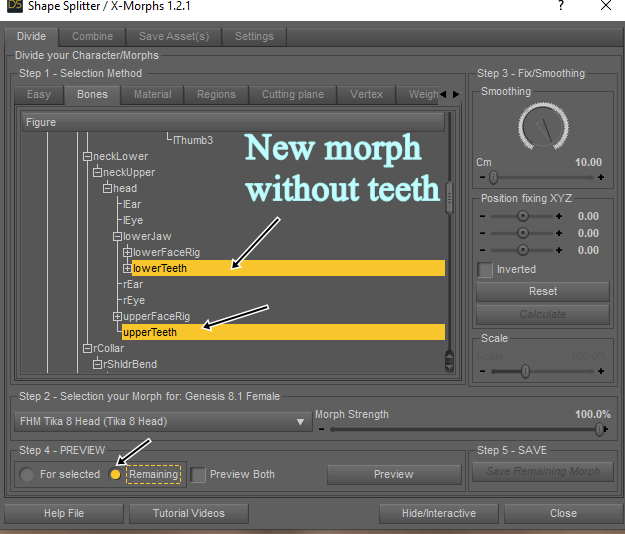Click the Morph Strength plus icon
The height and width of the screenshot is (534, 625).
(x=606, y=429)
